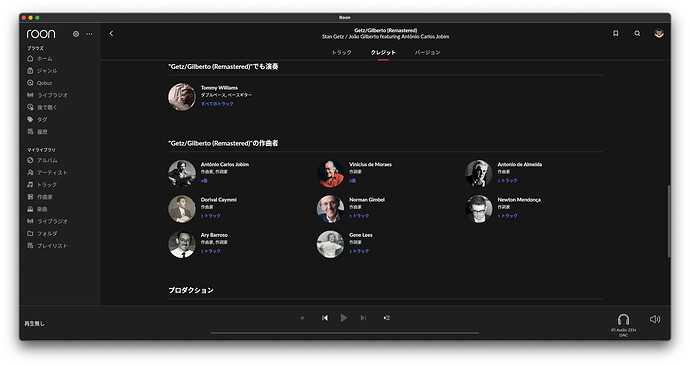Open the volume speaker control
The image size is (690, 366).
tap(655, 319)
